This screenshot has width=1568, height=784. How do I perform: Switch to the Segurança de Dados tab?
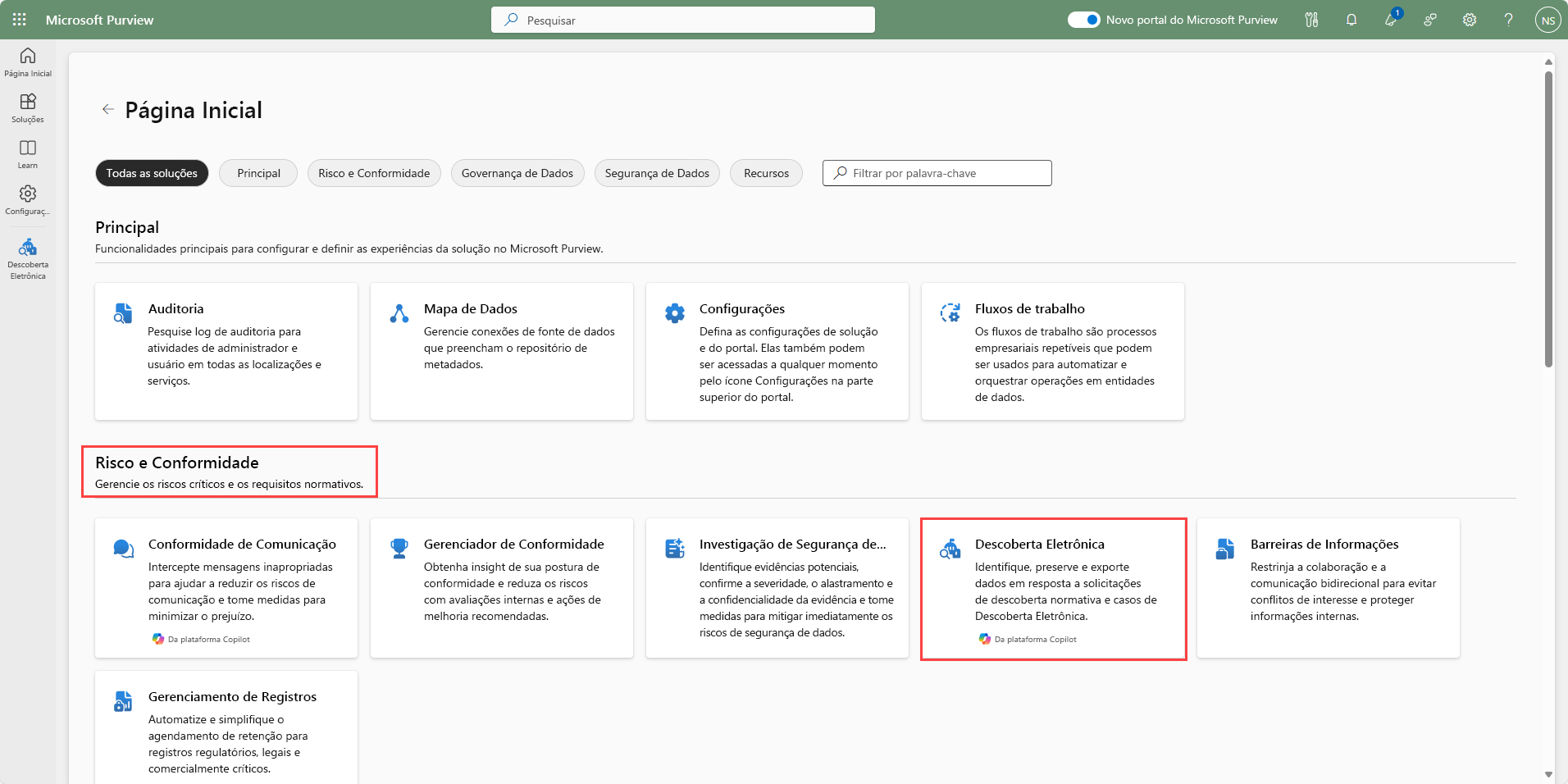coord(657,173)
